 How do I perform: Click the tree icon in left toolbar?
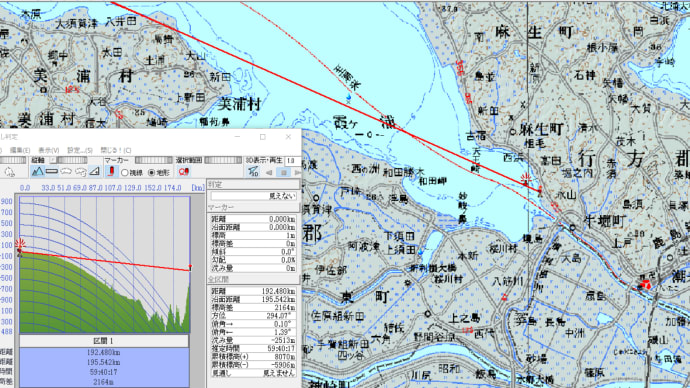coord(9,172)
